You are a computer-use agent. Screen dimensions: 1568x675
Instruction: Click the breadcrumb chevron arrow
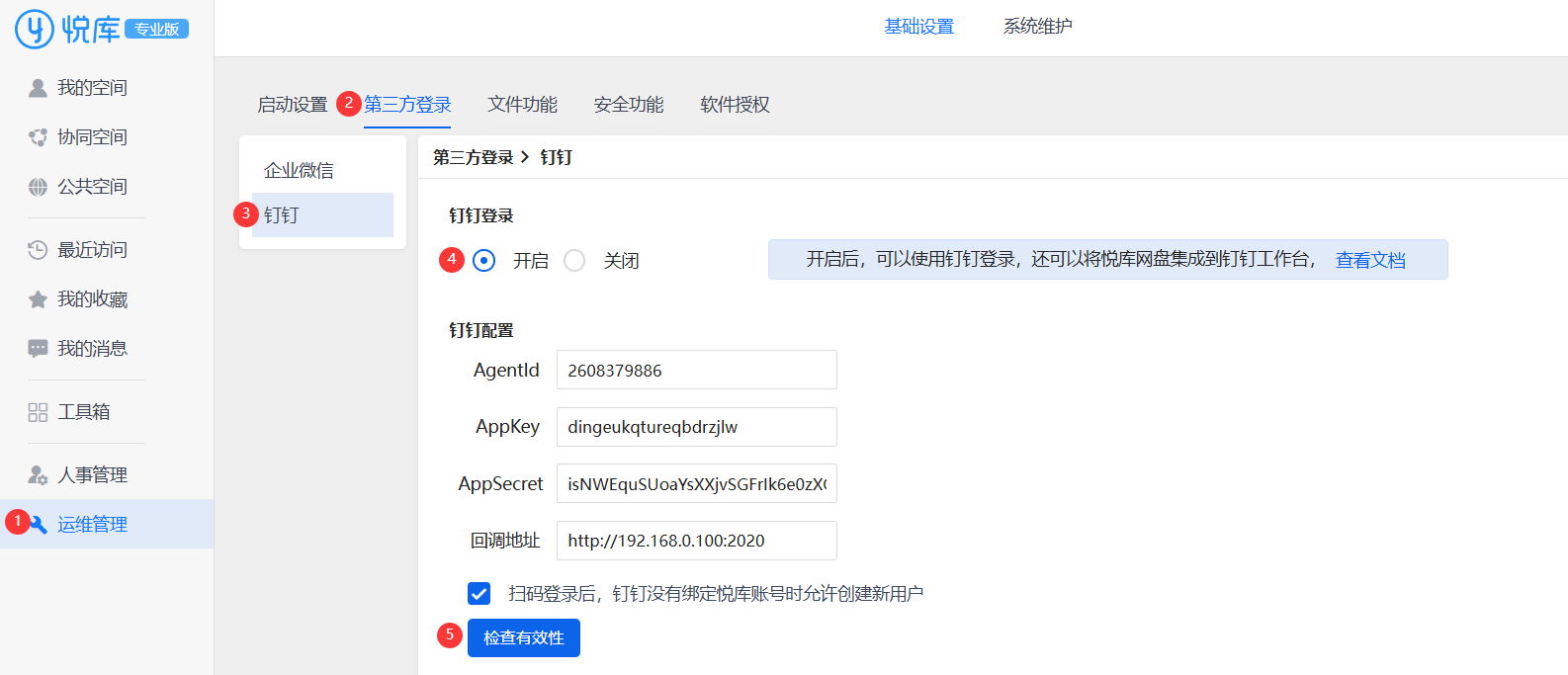525,157
